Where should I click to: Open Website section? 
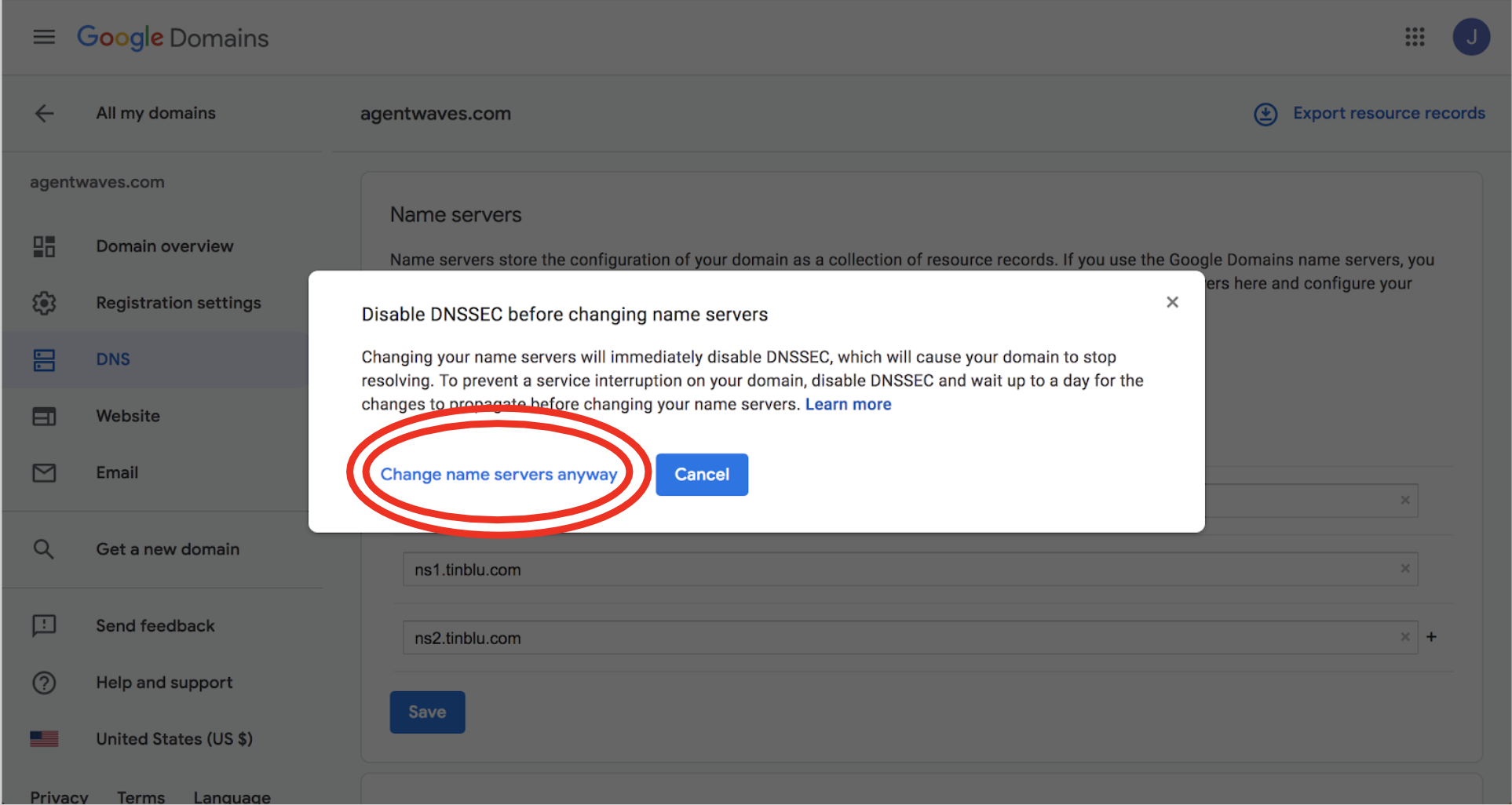tap(128, 416)
